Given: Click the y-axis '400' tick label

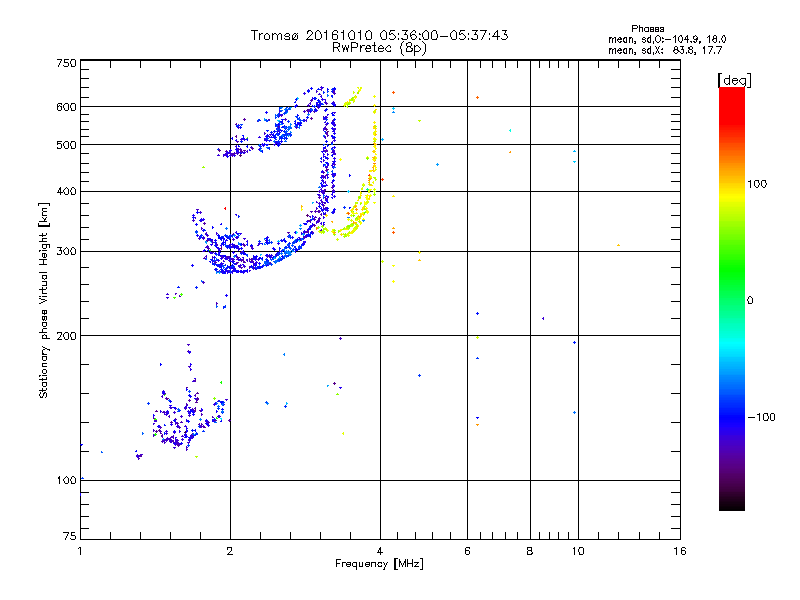Looking at the screenshot, I should 66,191.
